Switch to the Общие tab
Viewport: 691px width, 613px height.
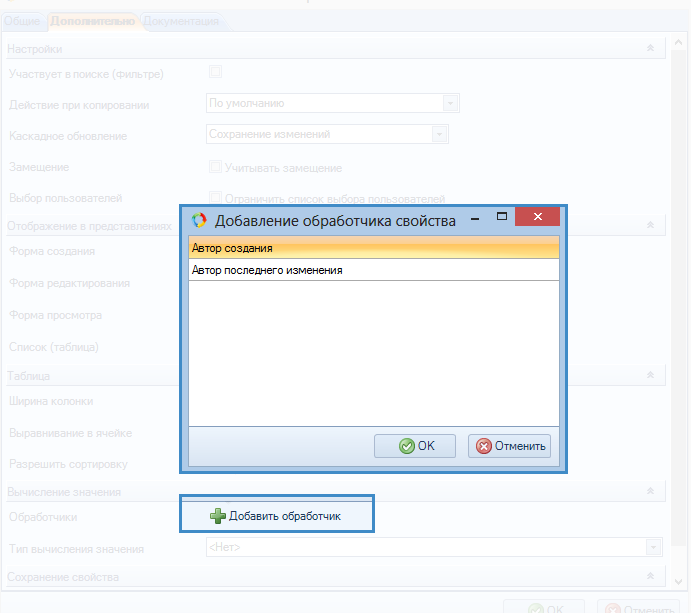click(22, 20)
